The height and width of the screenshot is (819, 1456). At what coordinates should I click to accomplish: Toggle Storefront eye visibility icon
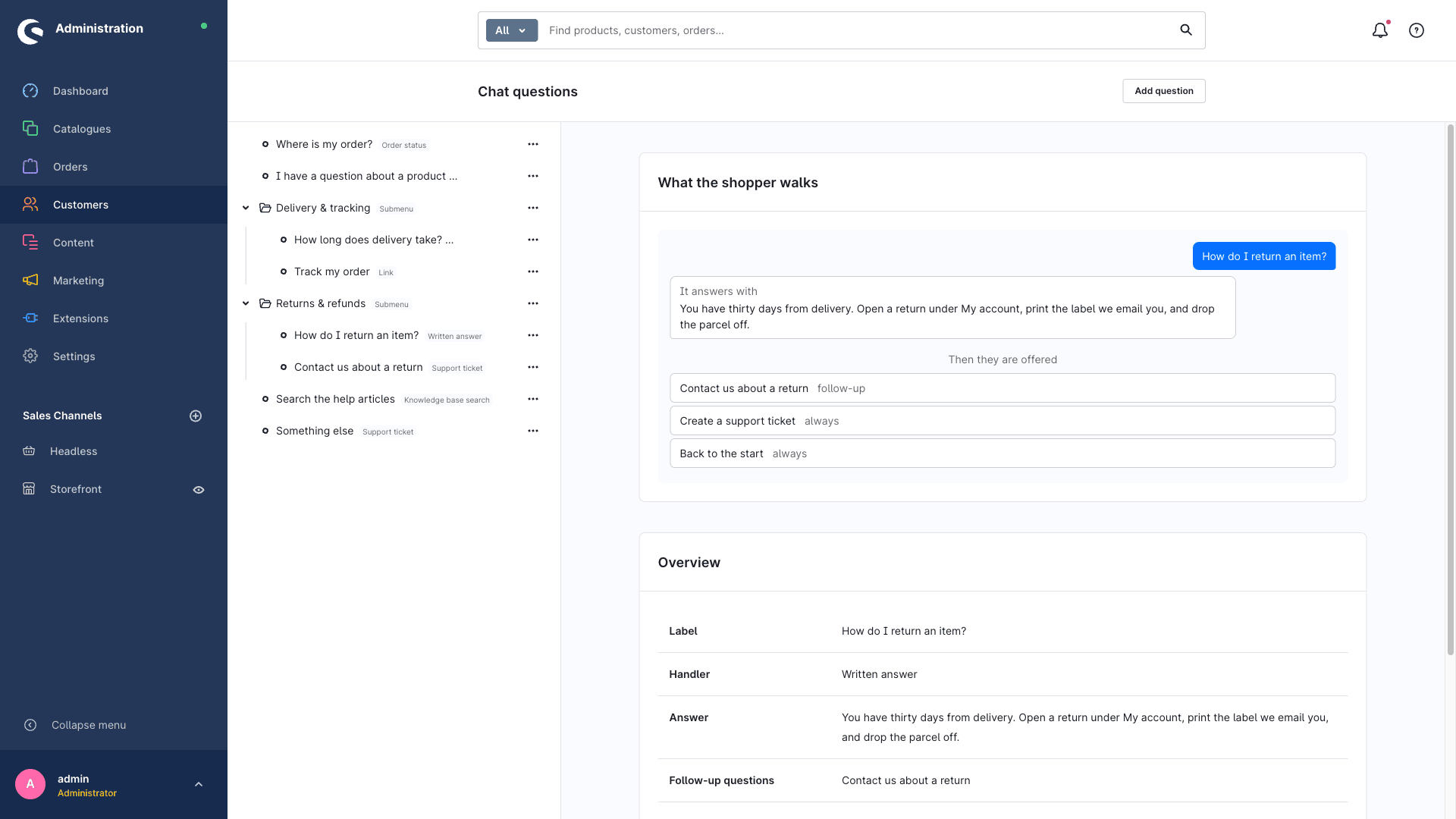point(199,490)
